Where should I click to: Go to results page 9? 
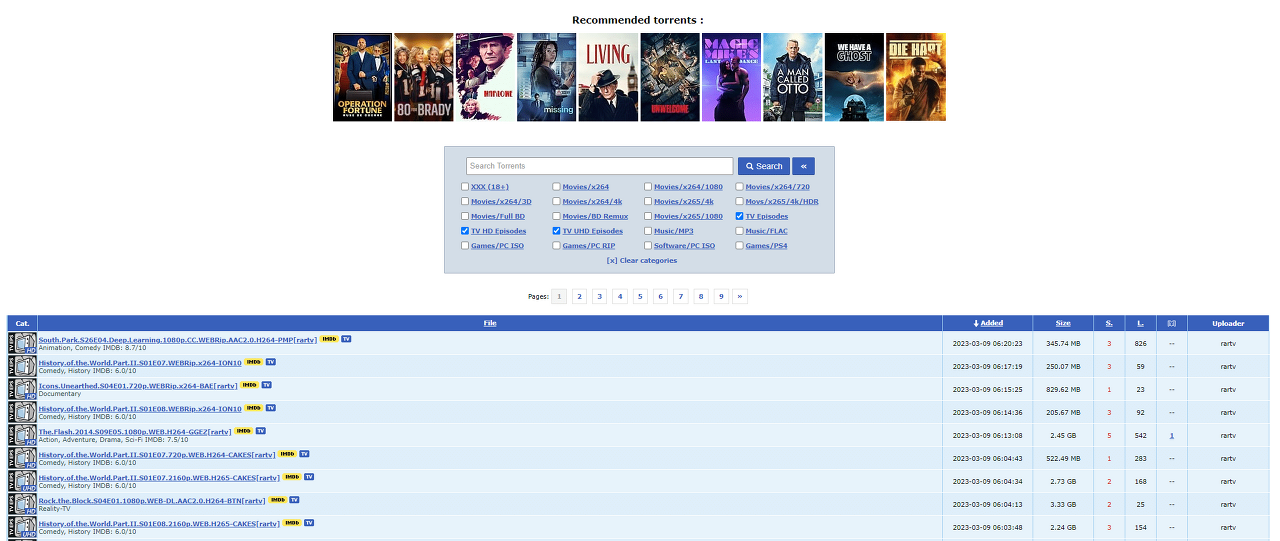pos(721,296)
